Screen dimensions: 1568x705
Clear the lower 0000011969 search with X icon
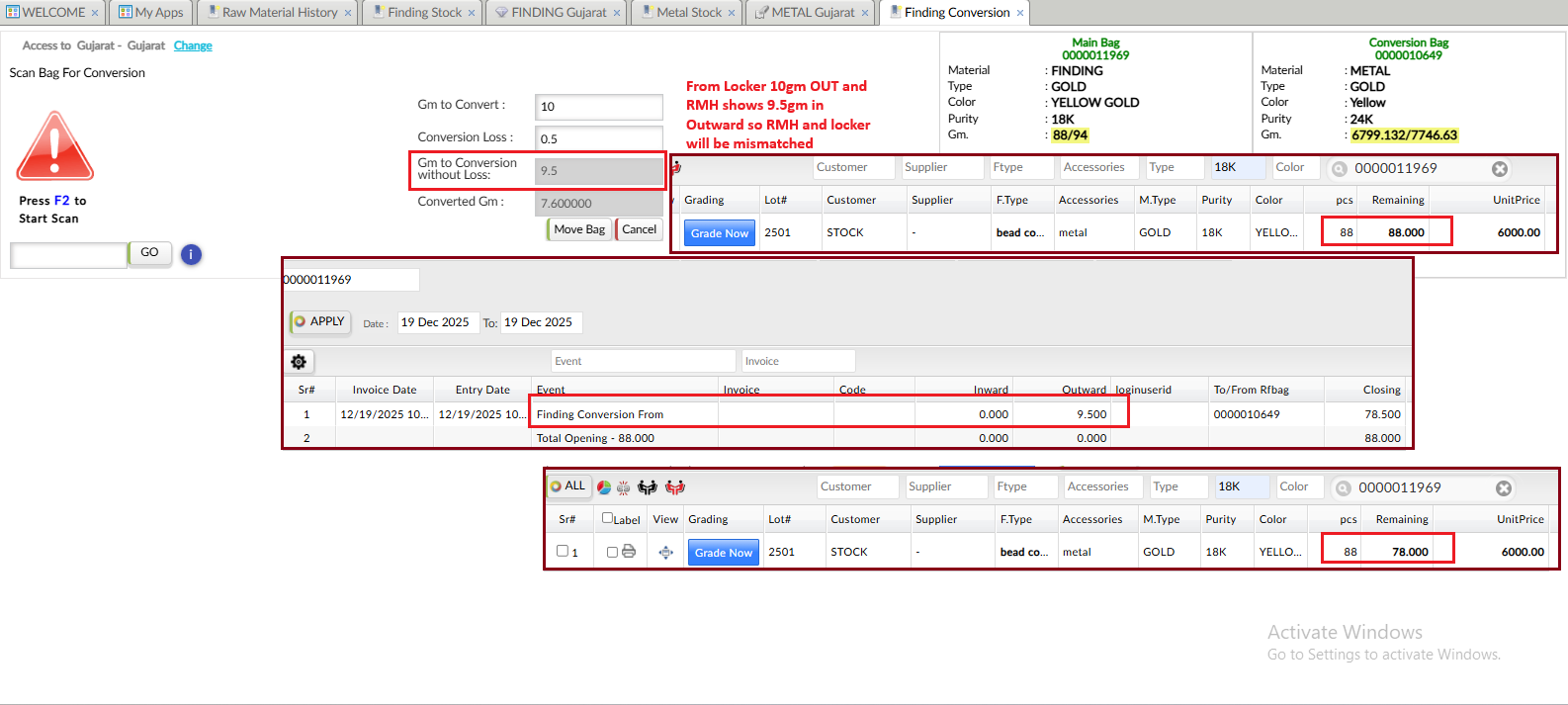[1503, 488]
